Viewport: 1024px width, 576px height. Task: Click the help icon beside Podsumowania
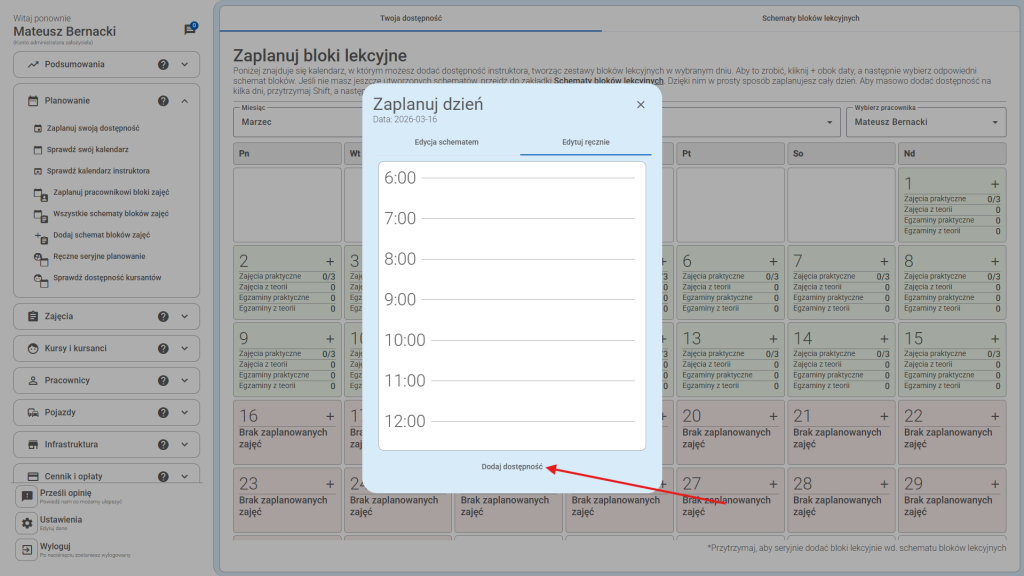[x=163, y=65]
